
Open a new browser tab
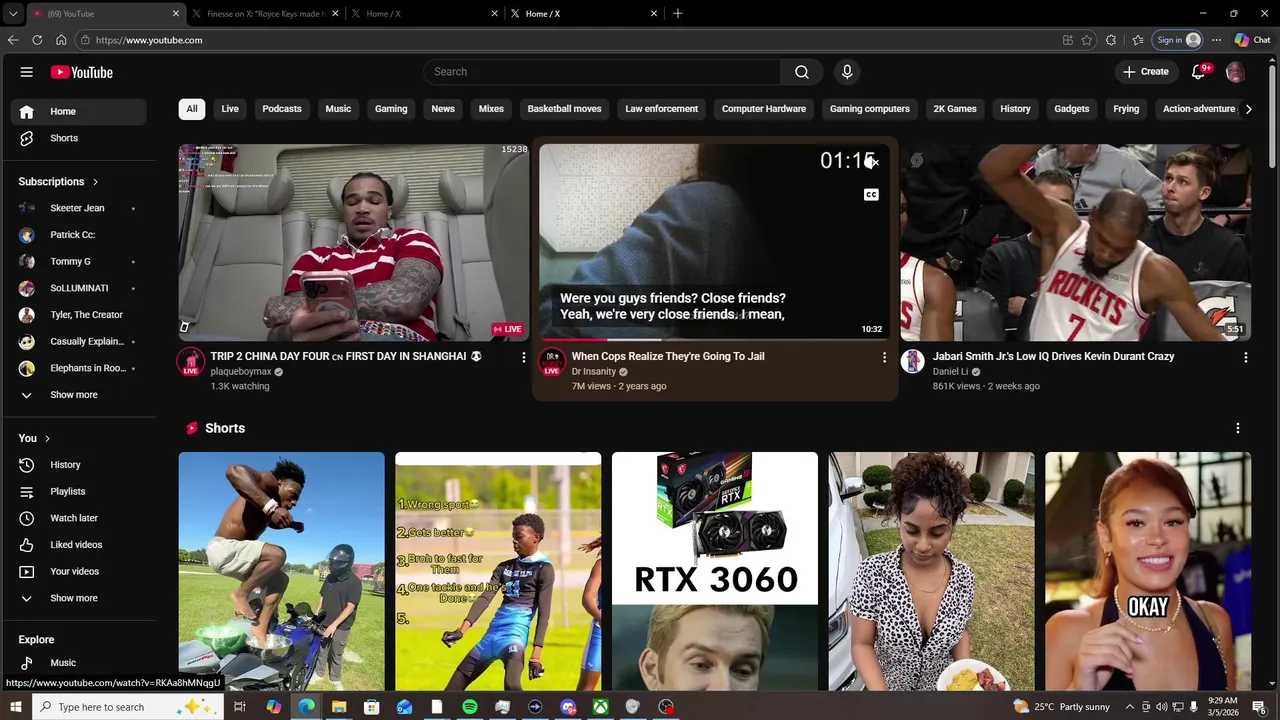tap(678, 14)
